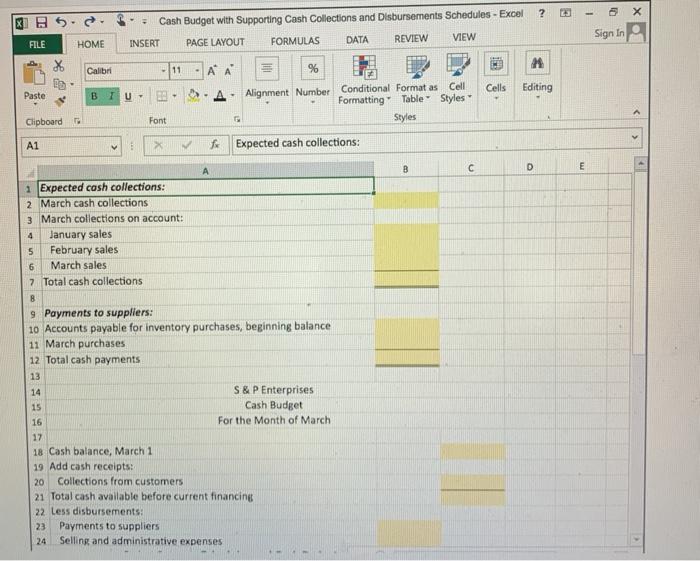Open the borders dropdown arrow
This screenshot has height=561, width=700.
tap(174, 96)
